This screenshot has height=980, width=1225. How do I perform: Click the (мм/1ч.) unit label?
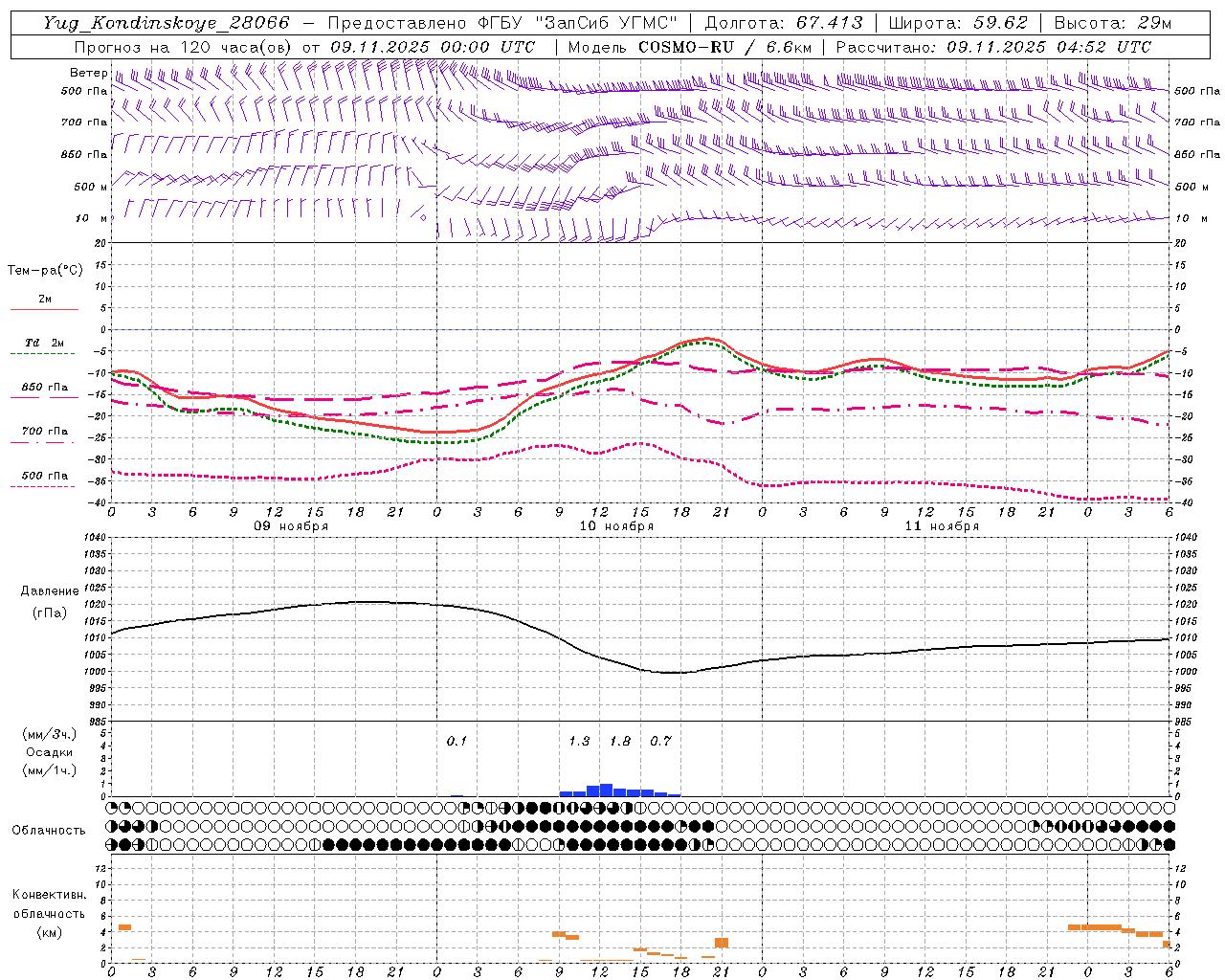[x=49, y=770]
